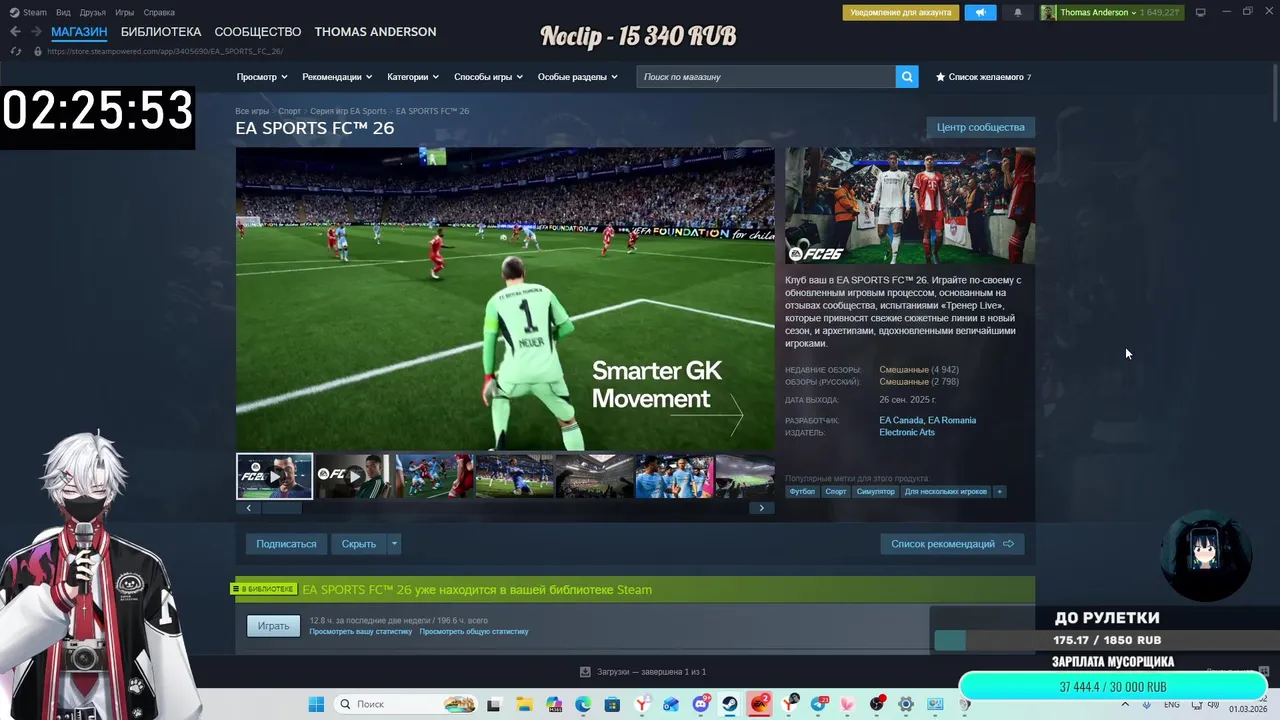The image size is (1280, 720).
Task: Open Microsoft Store from taskbar
Action: pos(612,704)
